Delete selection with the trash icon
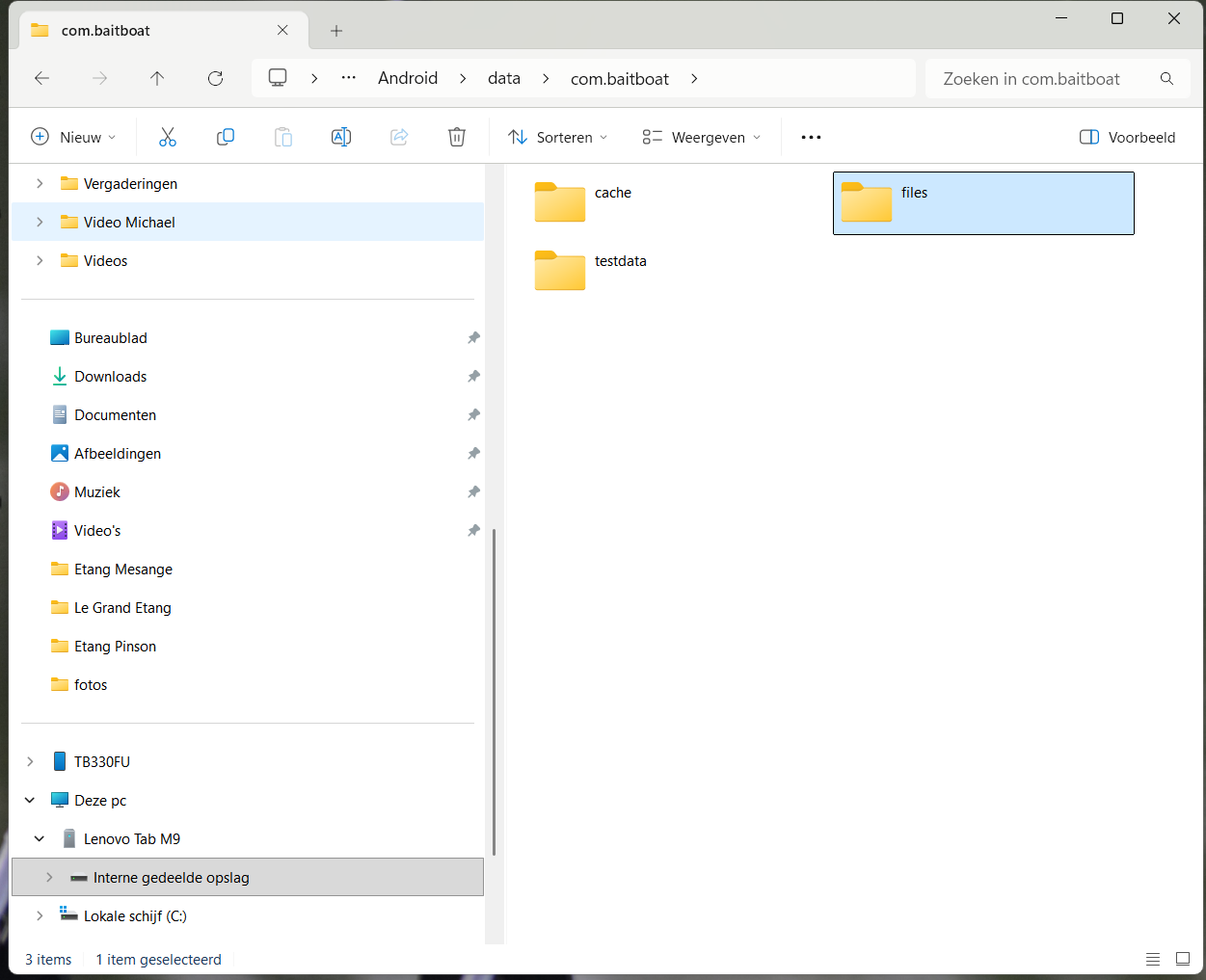This screenshot has width=1206, height=980. click(x=457, y=137)
